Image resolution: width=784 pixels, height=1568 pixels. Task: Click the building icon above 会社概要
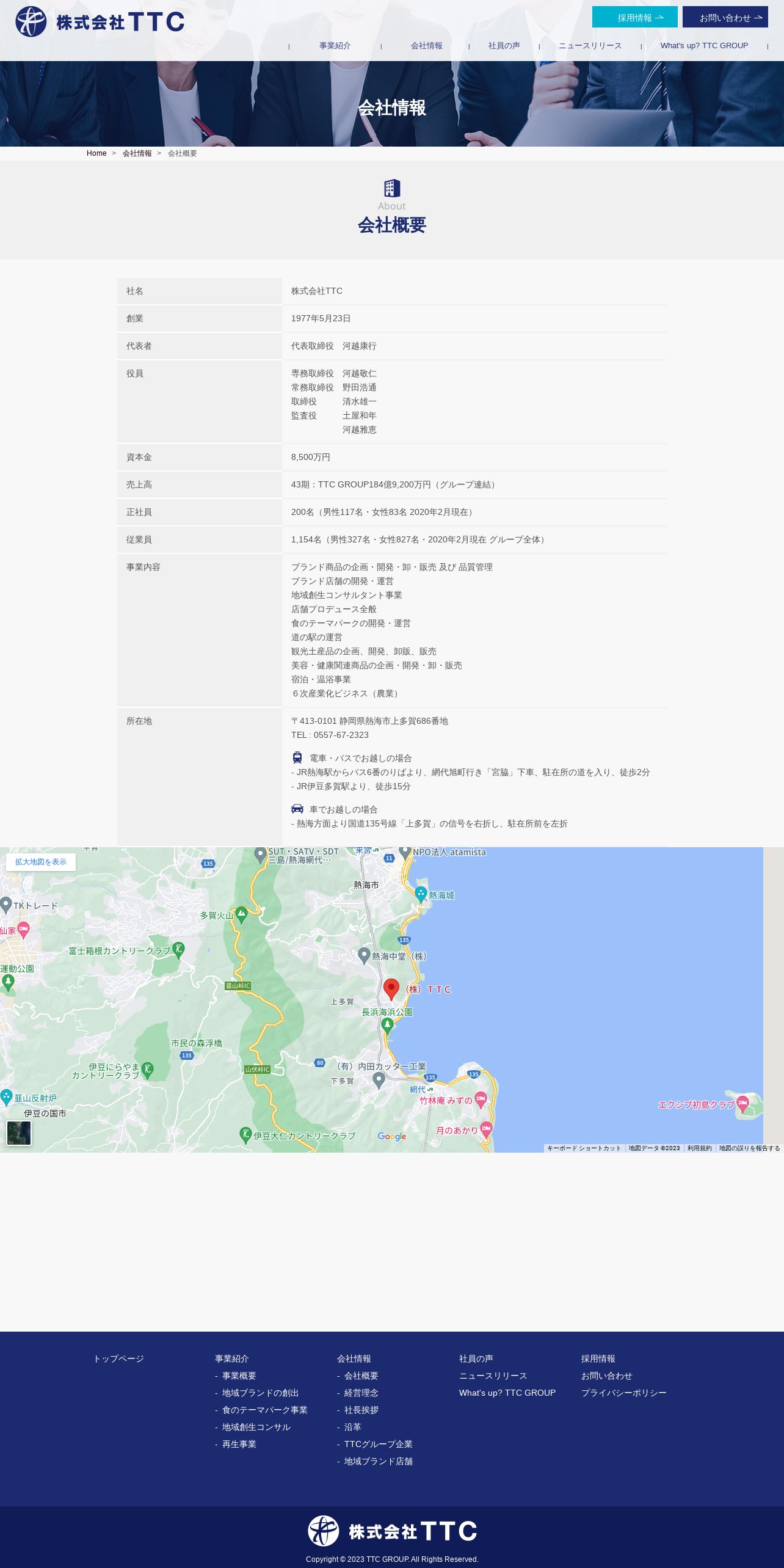coord(392,188)
